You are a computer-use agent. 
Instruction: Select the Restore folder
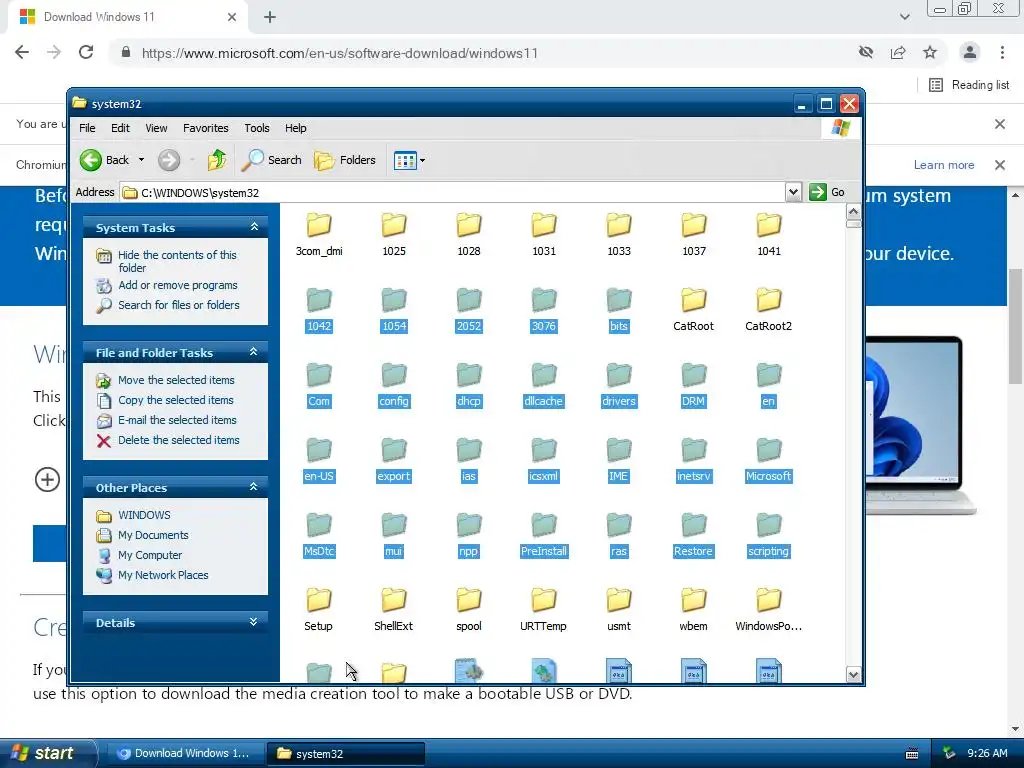[694, 534]
